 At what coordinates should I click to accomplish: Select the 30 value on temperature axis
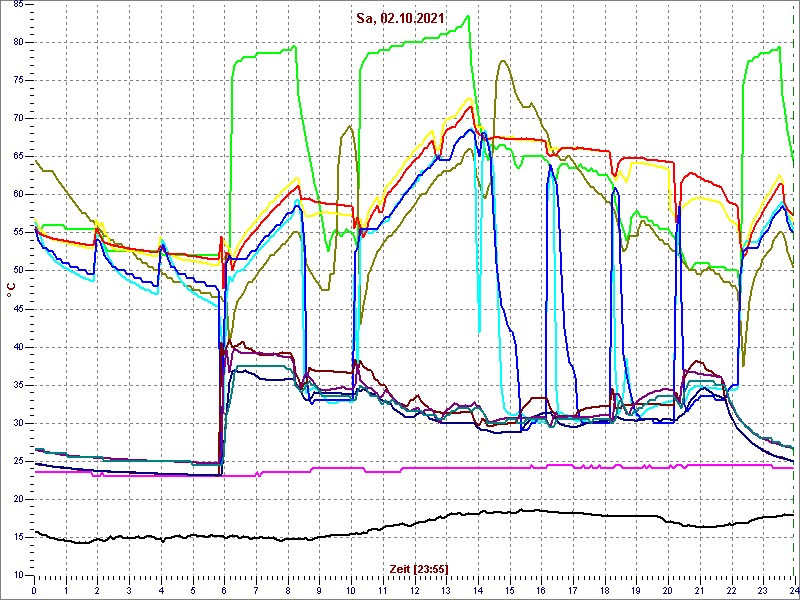(17, 423)
